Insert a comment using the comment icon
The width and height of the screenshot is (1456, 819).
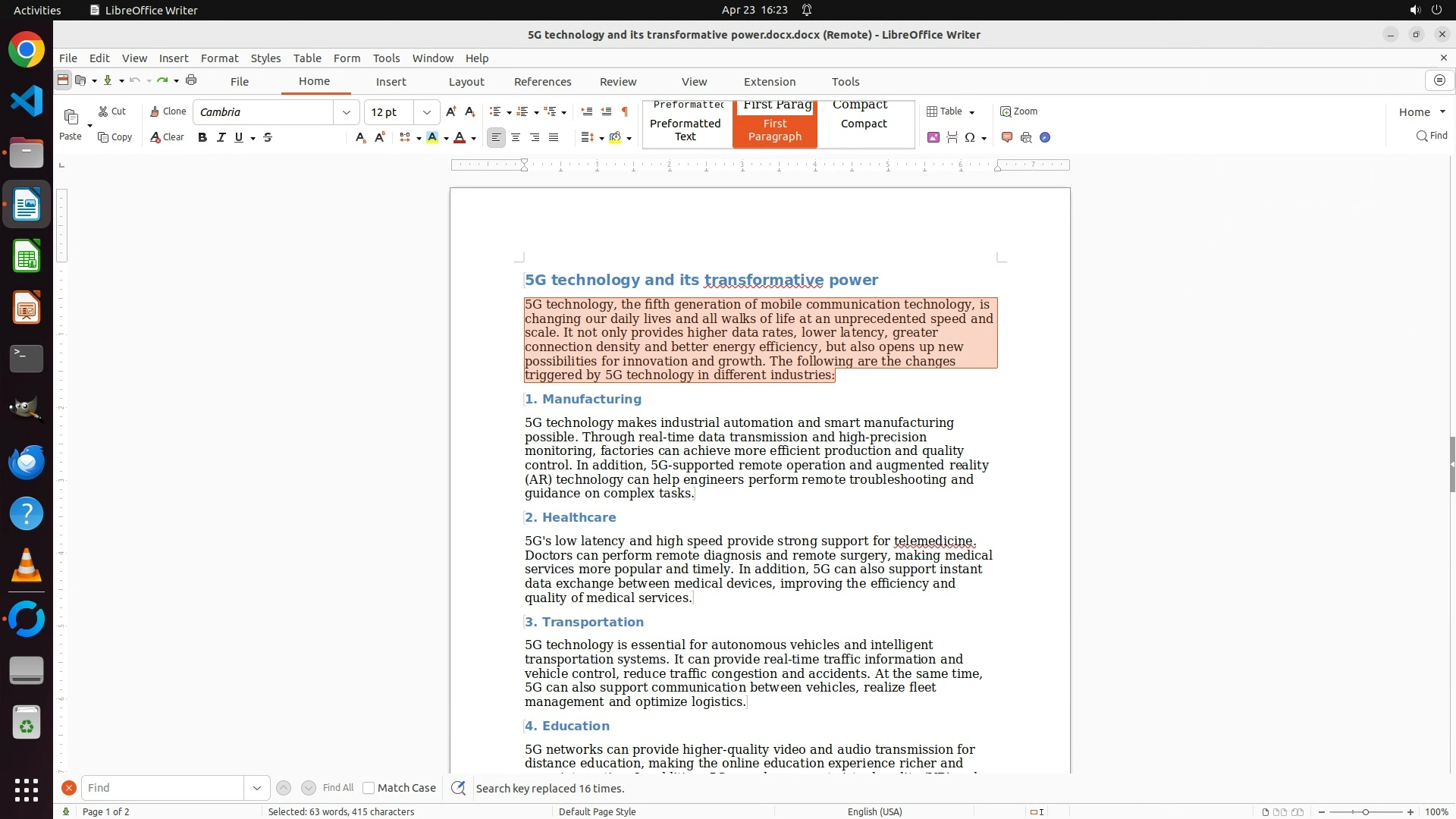1007,137
